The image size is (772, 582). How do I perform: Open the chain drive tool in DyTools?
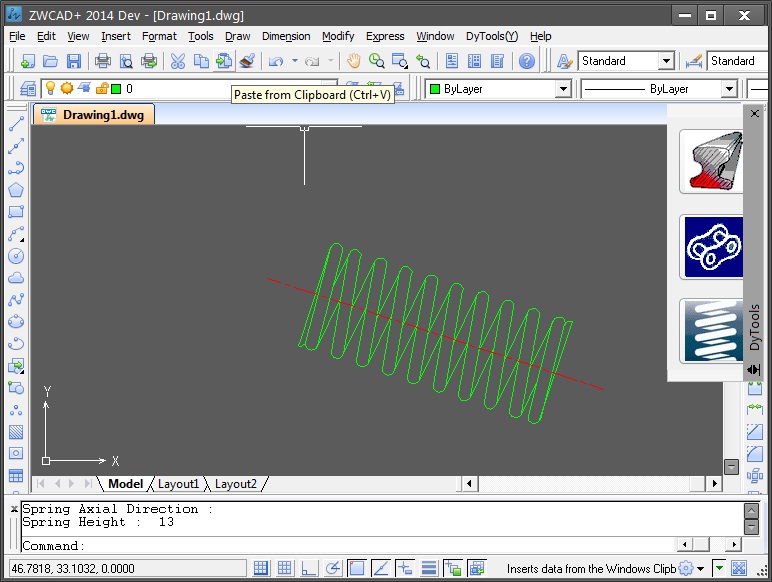pyautogui.click(x=712, y=247)
